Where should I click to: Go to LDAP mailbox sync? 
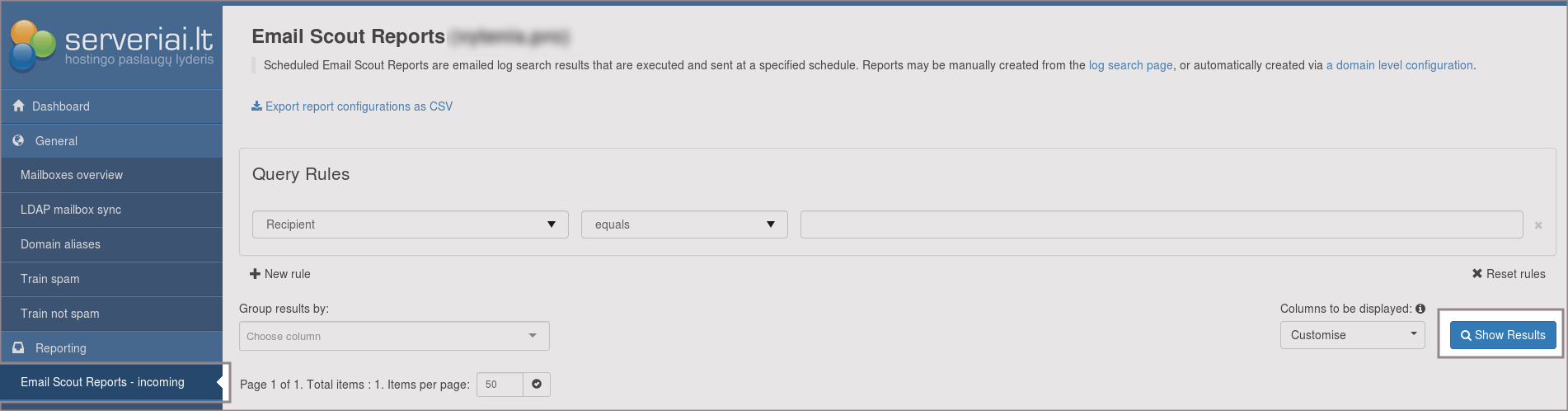pyautogui.click(x=71, y=210)
